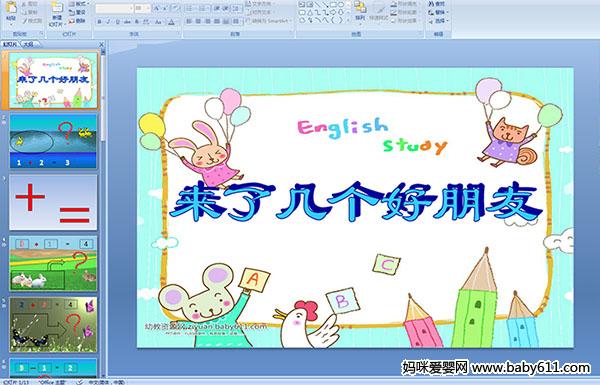The width and height of the screenshot is (600, 385).
Task: Open the font name combo box
Action: (114, 8)
